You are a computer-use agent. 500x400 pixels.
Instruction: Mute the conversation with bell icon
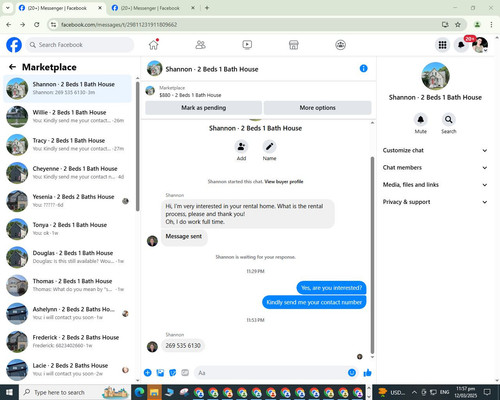[x=421, y=119]
